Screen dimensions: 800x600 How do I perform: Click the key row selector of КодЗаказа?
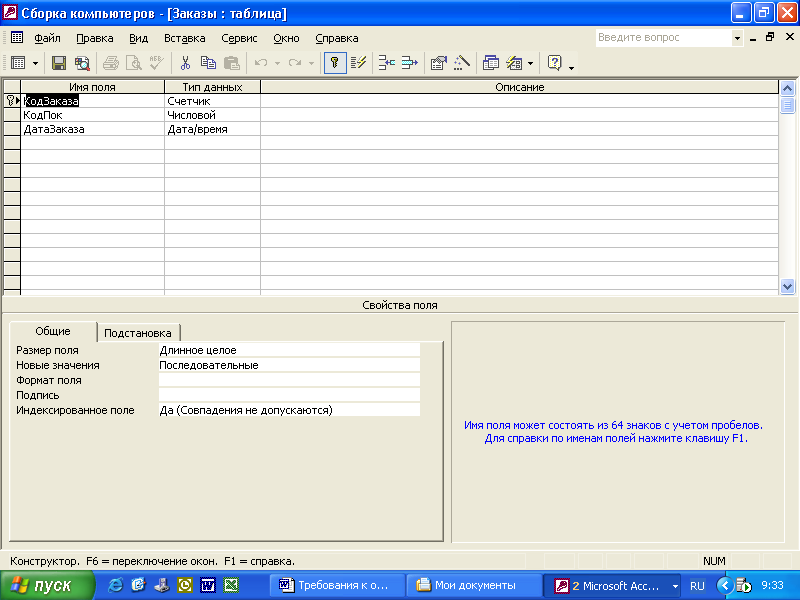tap(12, 101)
